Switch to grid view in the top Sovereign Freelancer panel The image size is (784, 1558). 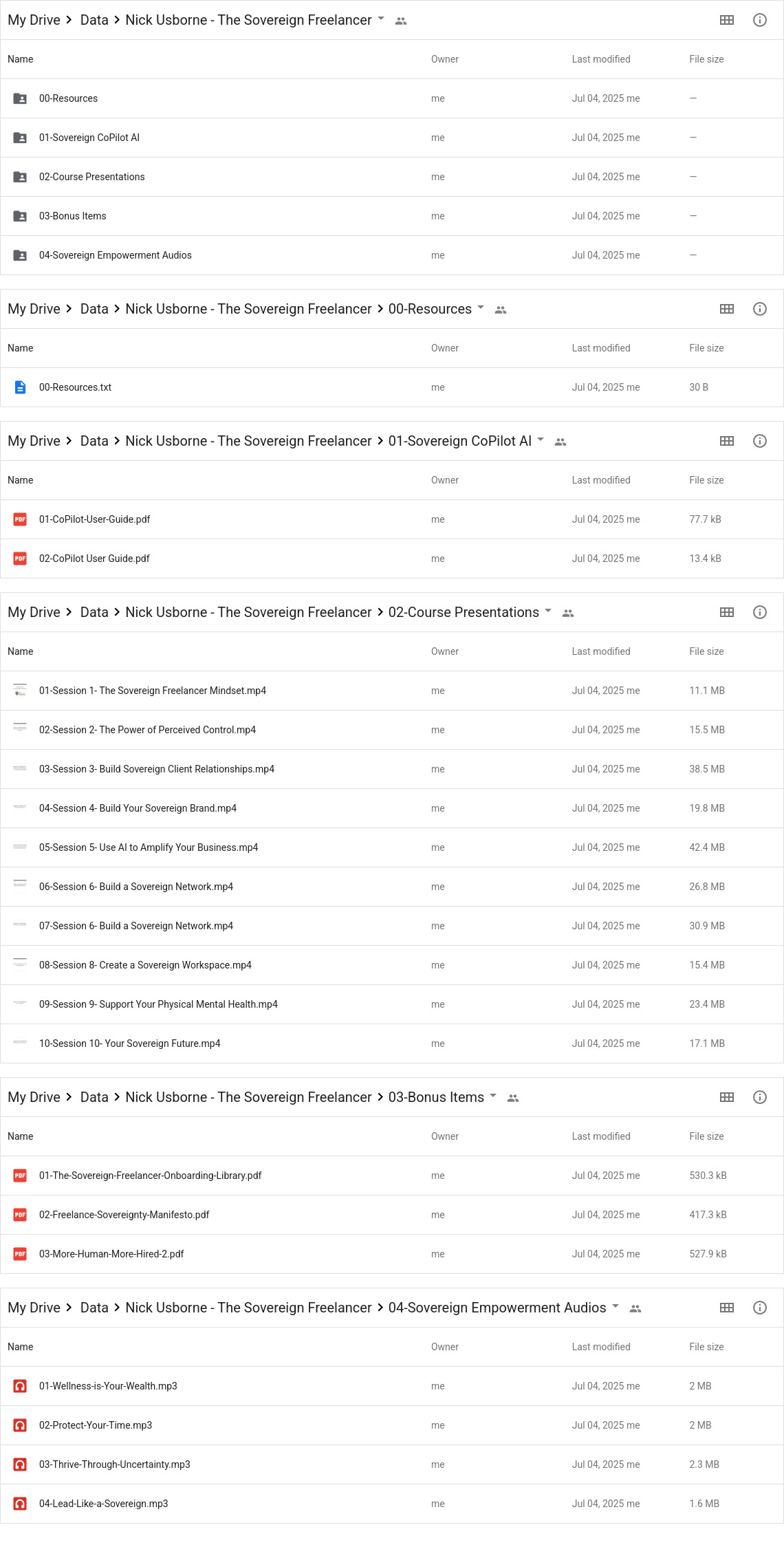(727, 20)
